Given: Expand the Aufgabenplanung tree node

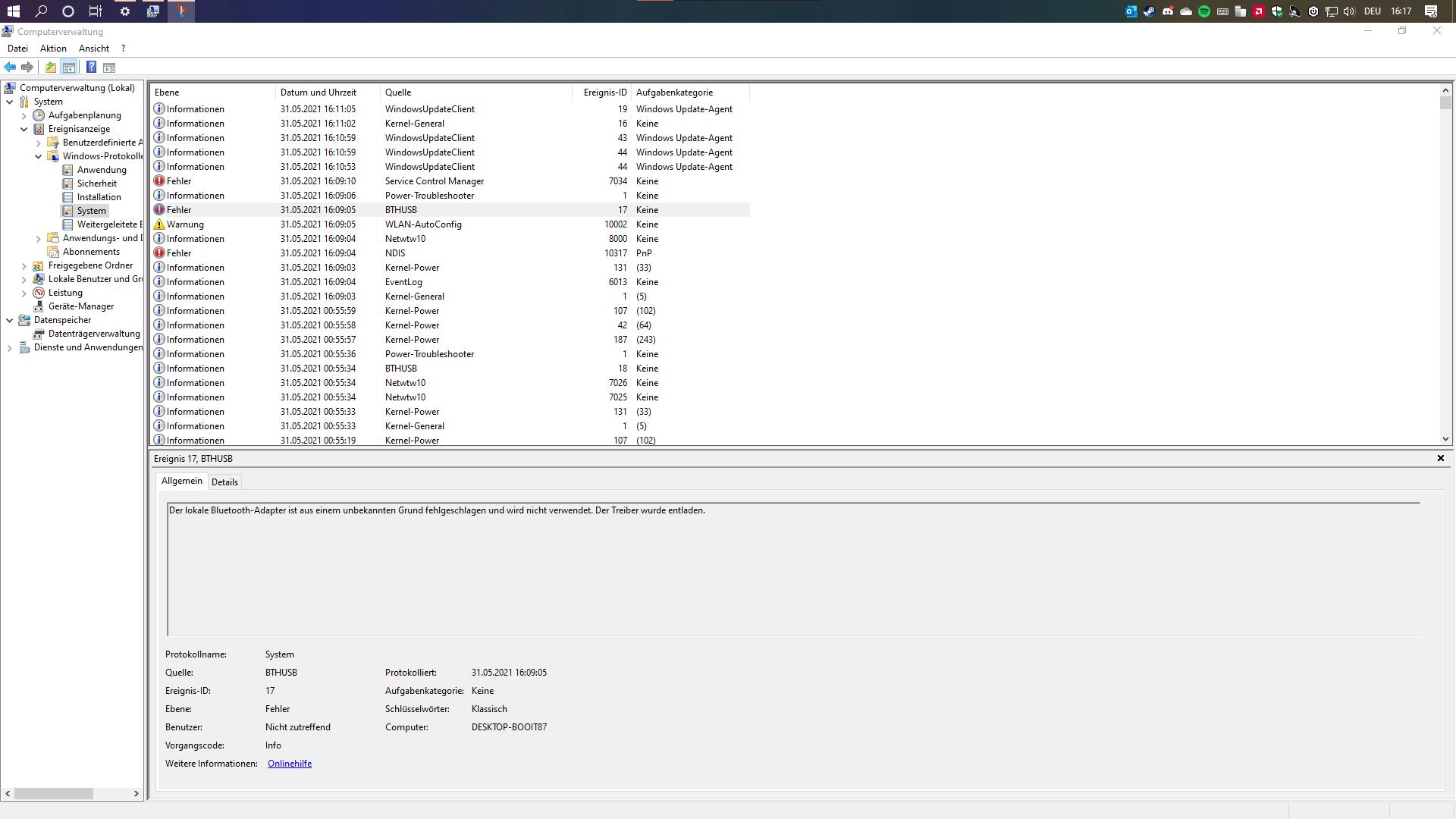Looking at the screenshot, I should (x=24, y=116).
